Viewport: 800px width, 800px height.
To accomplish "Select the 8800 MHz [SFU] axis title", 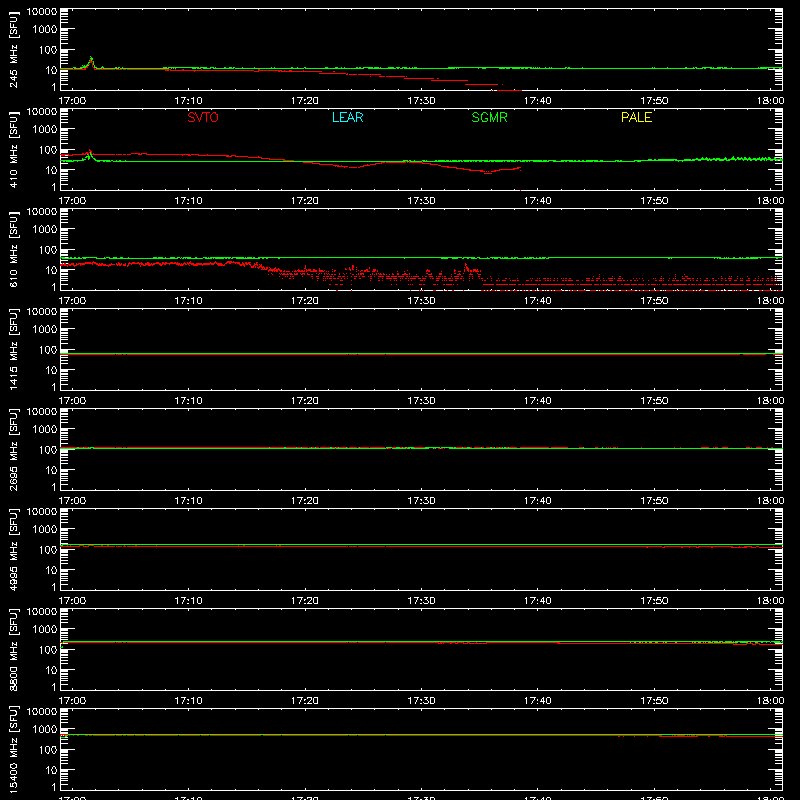I will [x=13, y=649].
